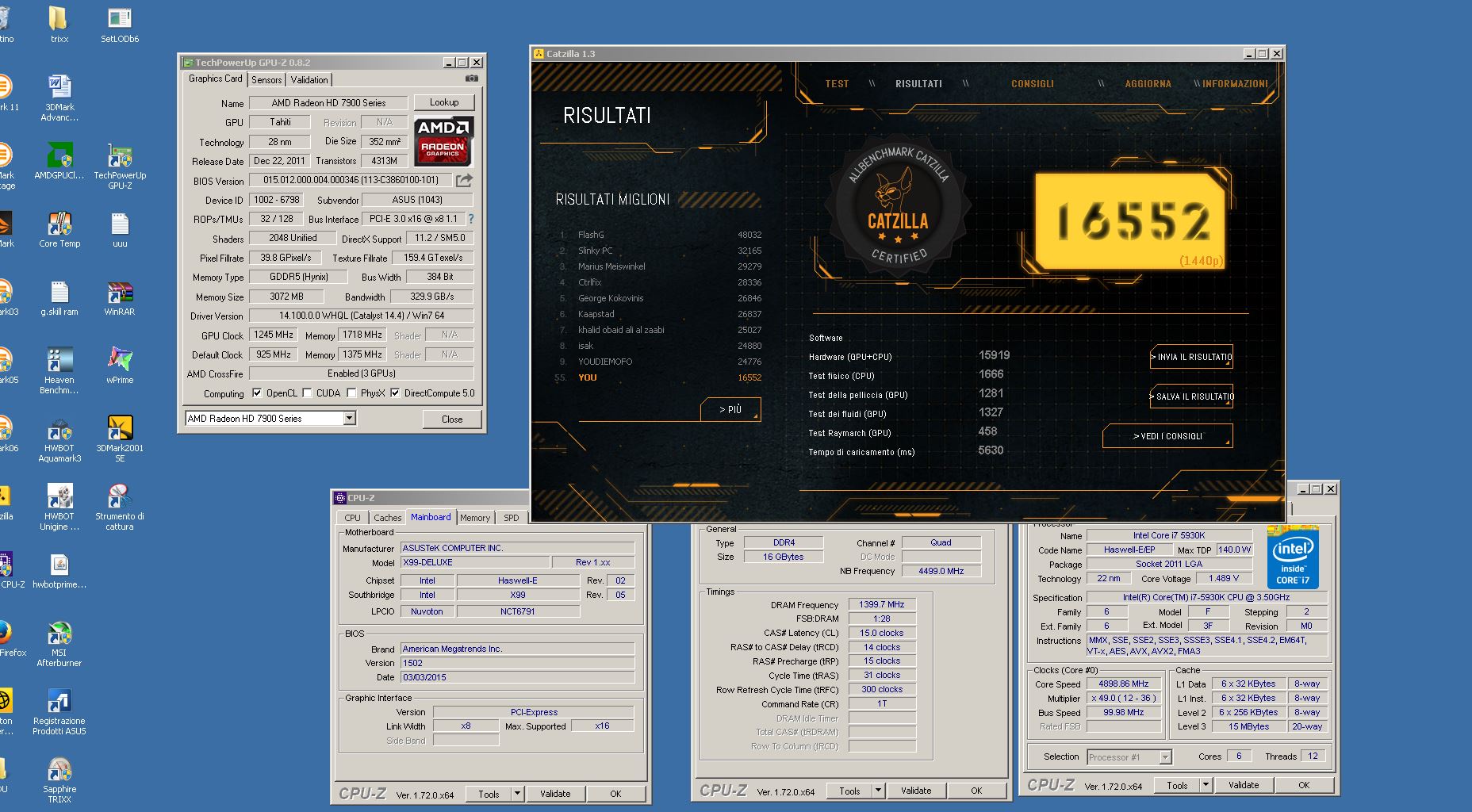The image size is (1472, 812).
Task: Open SetLODb6 desktop shortcut
Action: tap(120, 24)
